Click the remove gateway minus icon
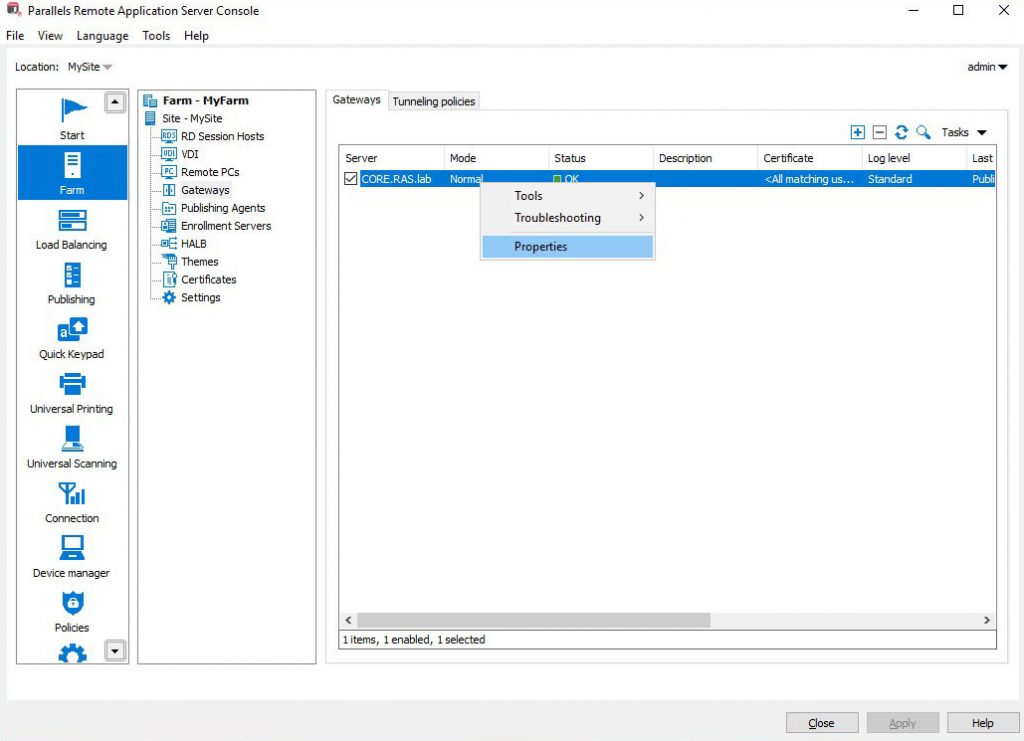 click(880, 133)
